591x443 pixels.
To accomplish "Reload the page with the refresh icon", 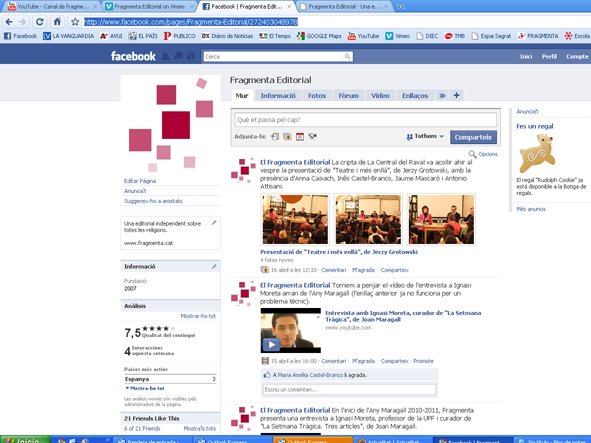I will 40,22.
